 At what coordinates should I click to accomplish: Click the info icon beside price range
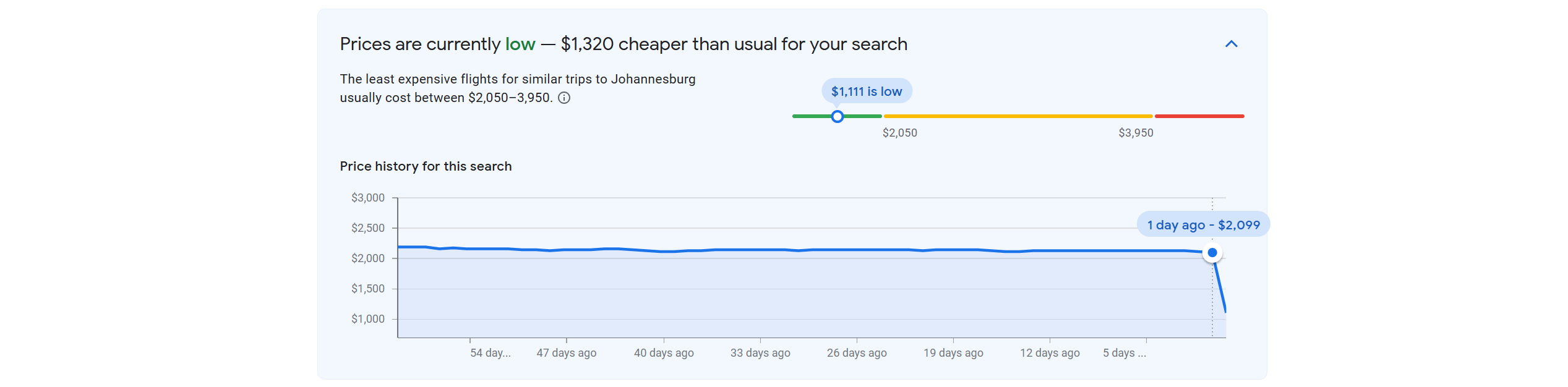coord(564,98)
